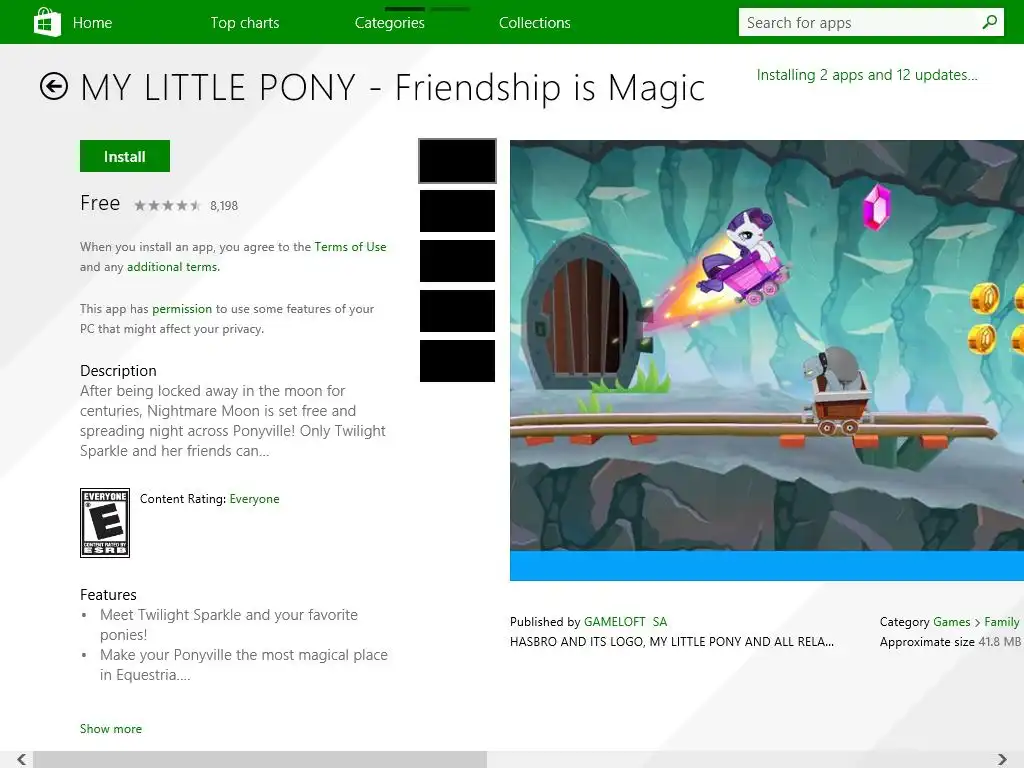Click the scrollbar left arrow
1024x768 pixels.
[x=22, y=759]
